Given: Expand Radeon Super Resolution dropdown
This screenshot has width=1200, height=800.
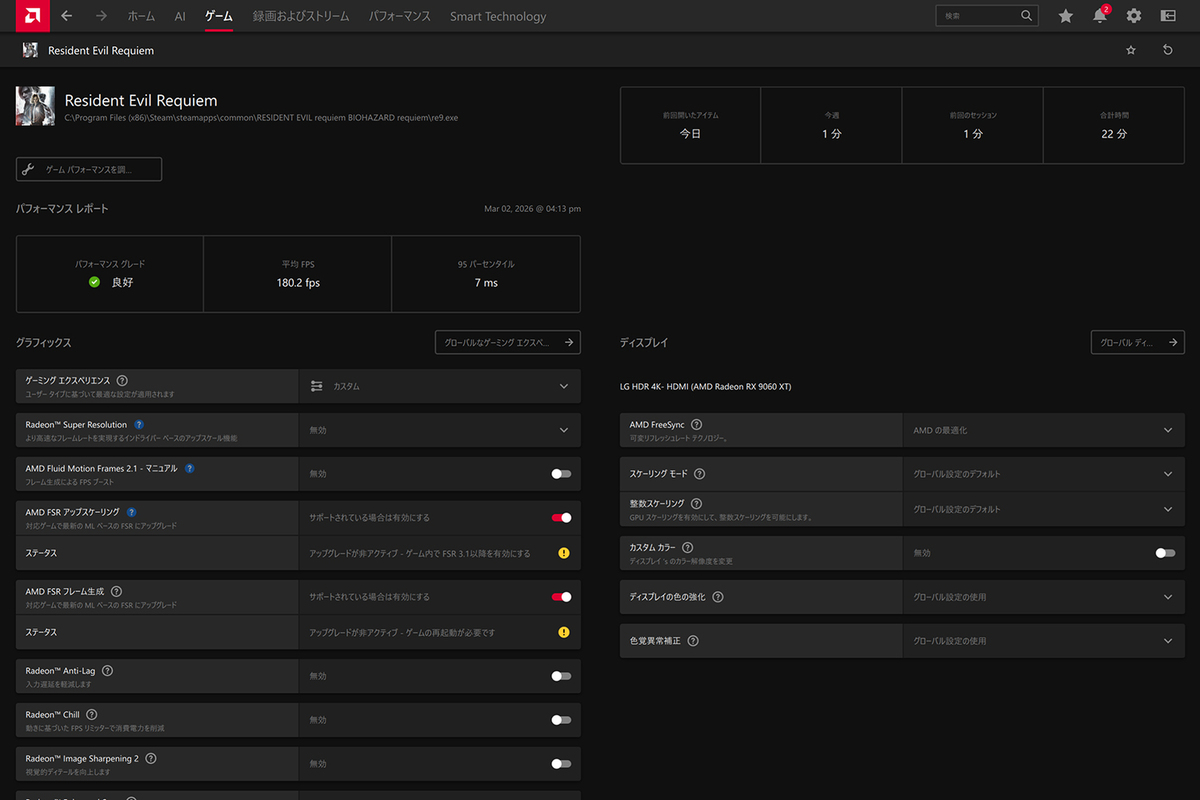Looking at the screenshot, I should tap(564, 430).
